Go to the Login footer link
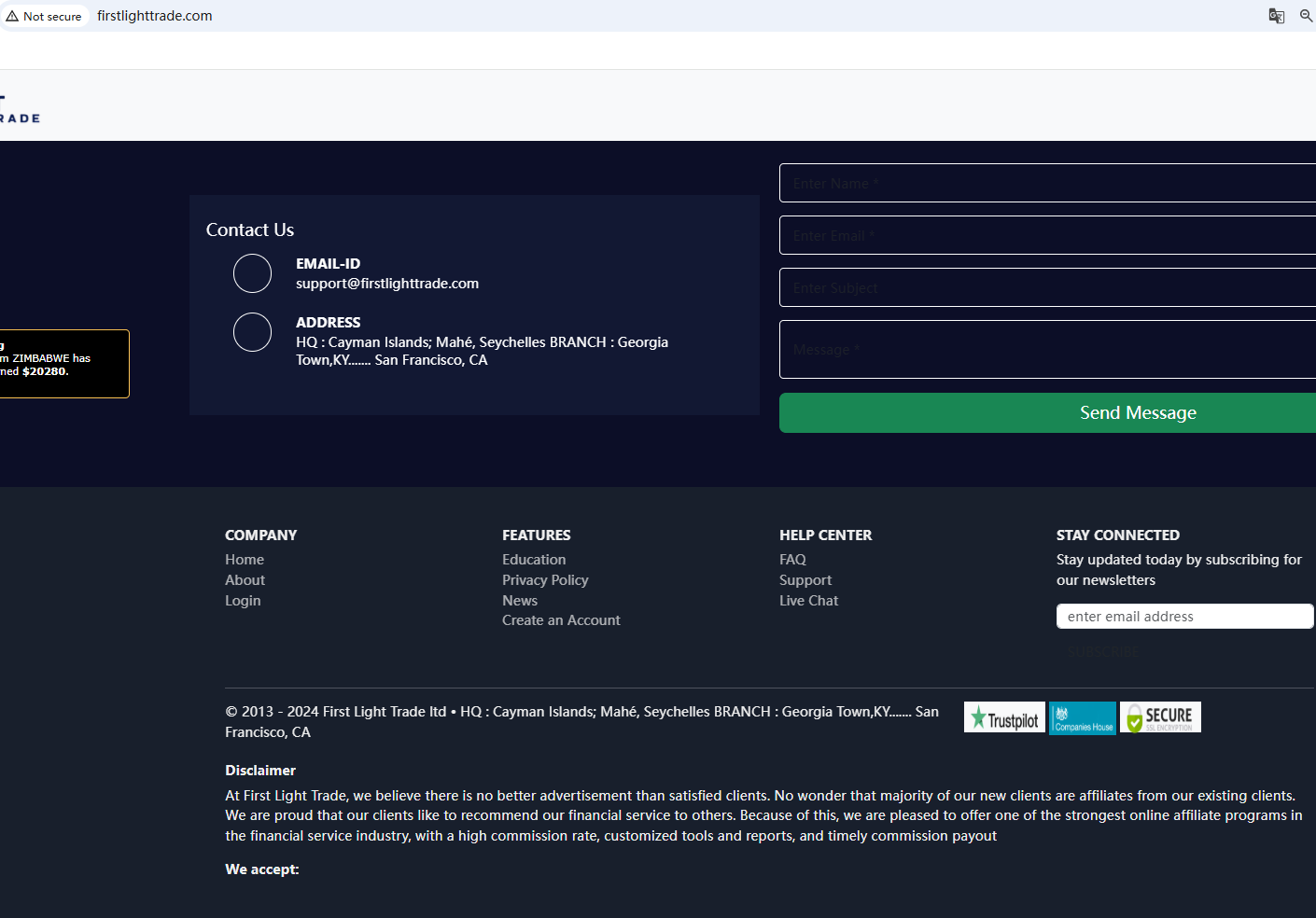Screen dimensions: 1316x918 click(x=243, y=601)
